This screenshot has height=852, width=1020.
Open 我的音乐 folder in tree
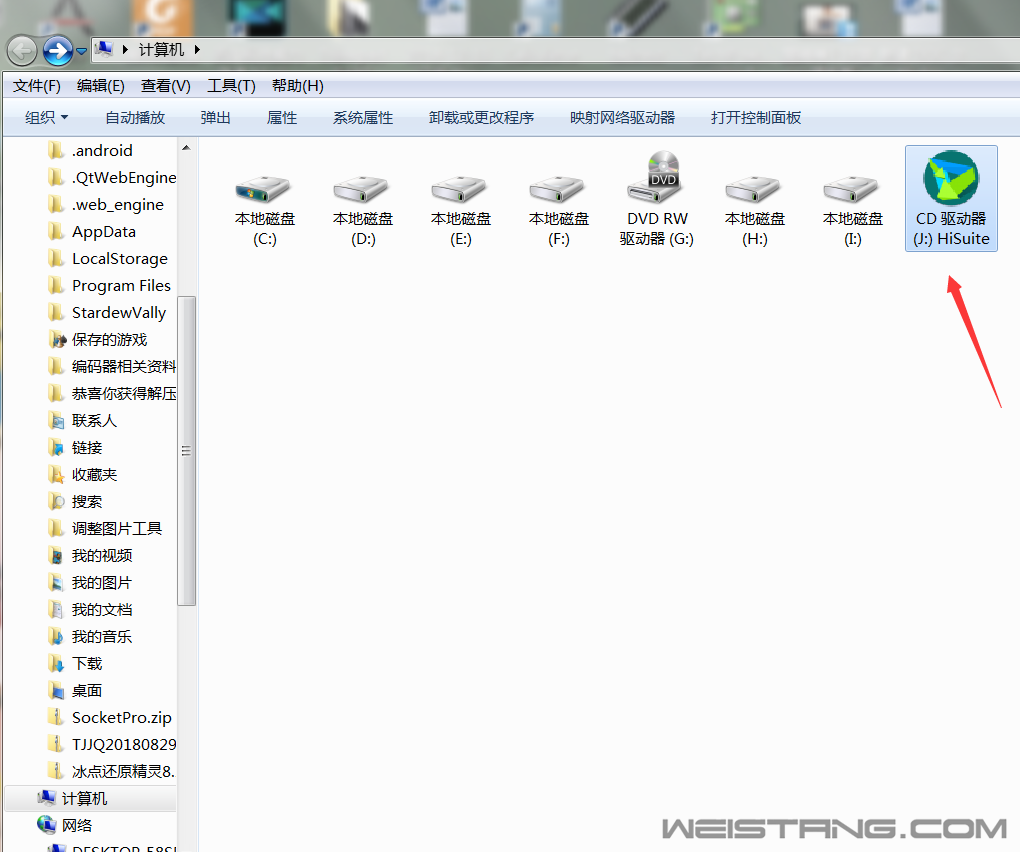click(x=90, y=637)
